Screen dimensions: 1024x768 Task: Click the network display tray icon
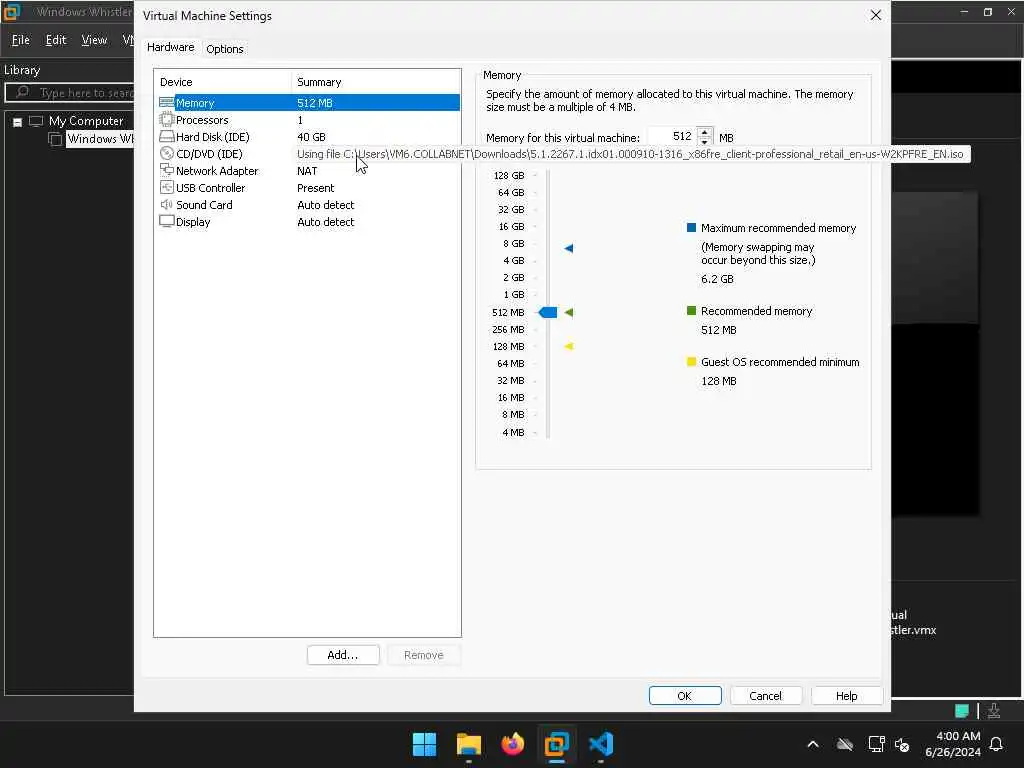[876, 744]
